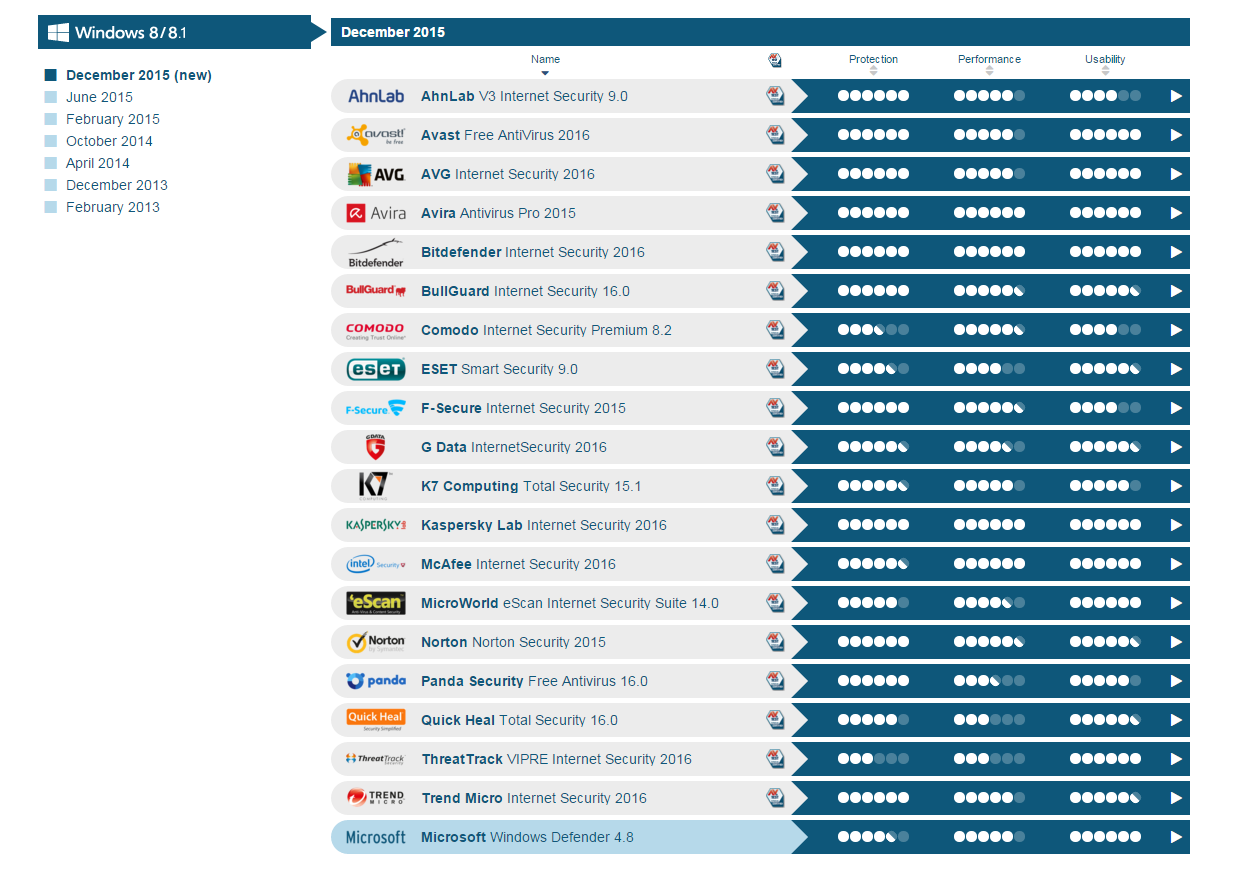The image size is (1257, 875).
Task: Click the Panda logo
Action: 375,681
